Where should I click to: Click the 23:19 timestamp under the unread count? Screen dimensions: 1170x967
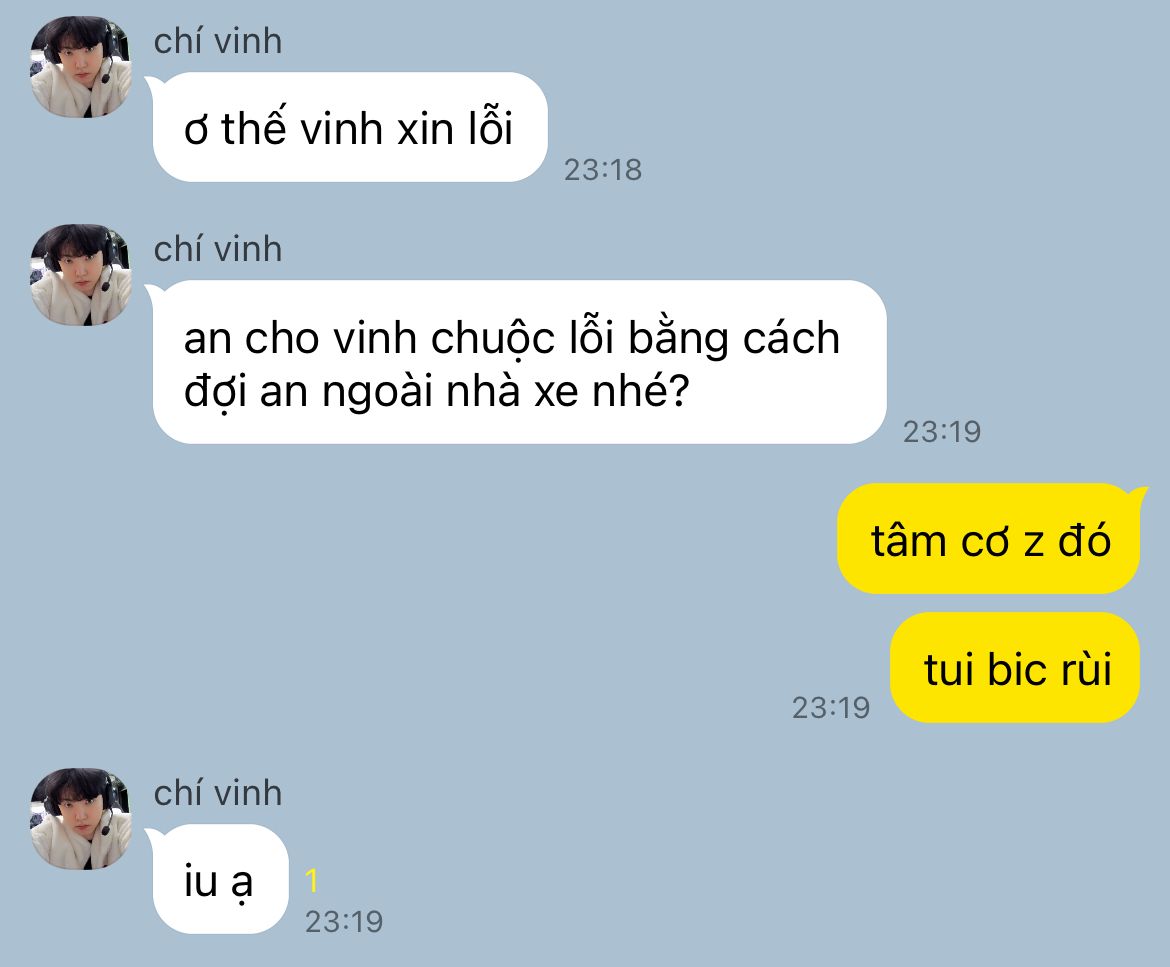point(344,922)
